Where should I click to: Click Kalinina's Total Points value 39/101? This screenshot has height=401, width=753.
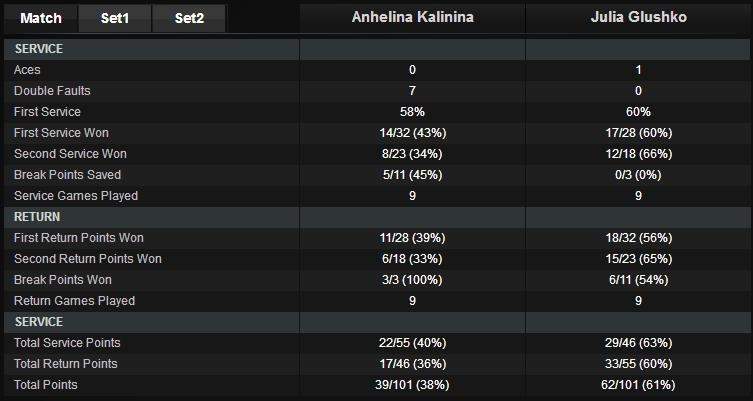point(412,385)
